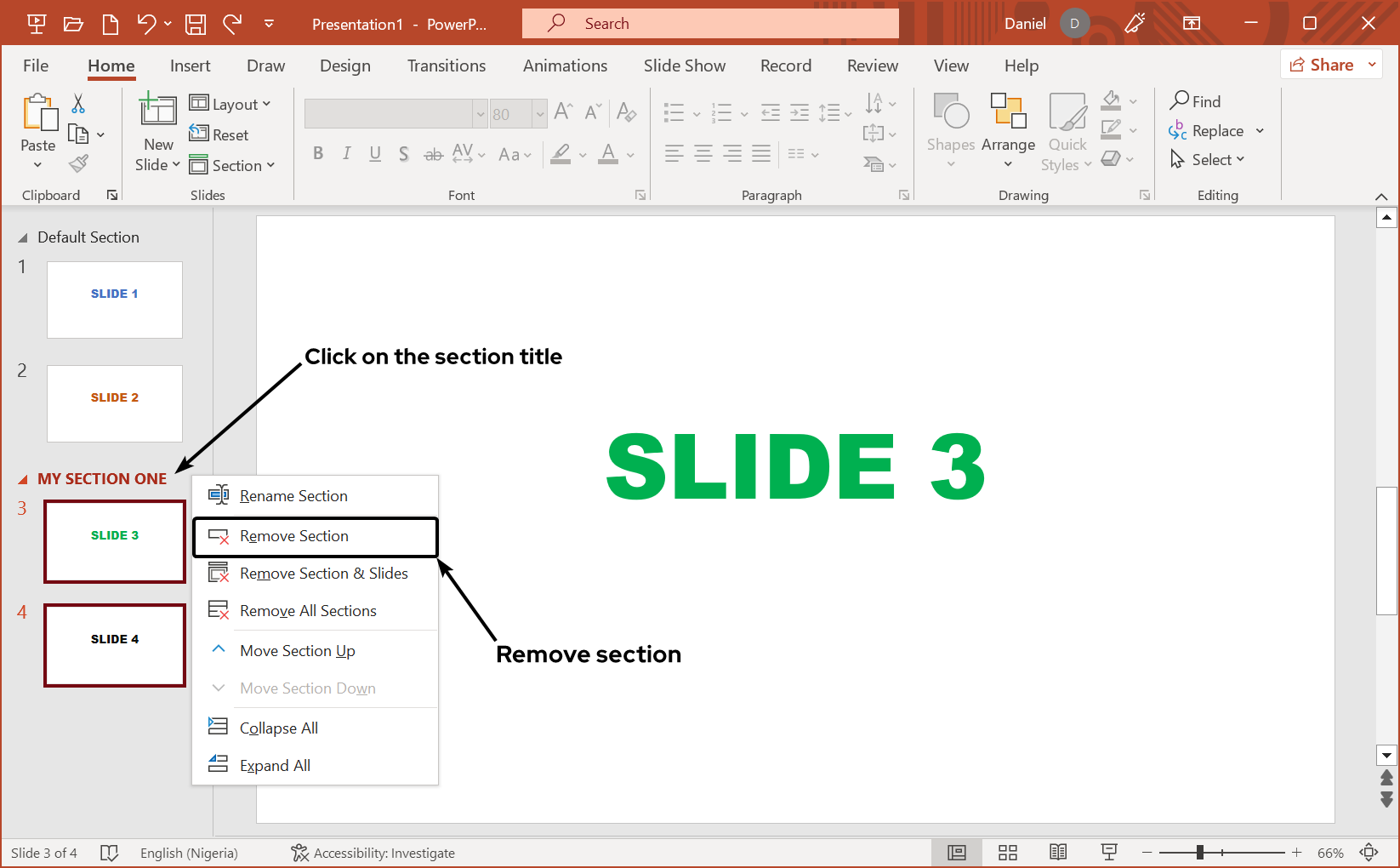The width and height of the screenshot is (1400, 868).
Task: Start Slide Show from status bar icon
Action: click(1109, 853)
